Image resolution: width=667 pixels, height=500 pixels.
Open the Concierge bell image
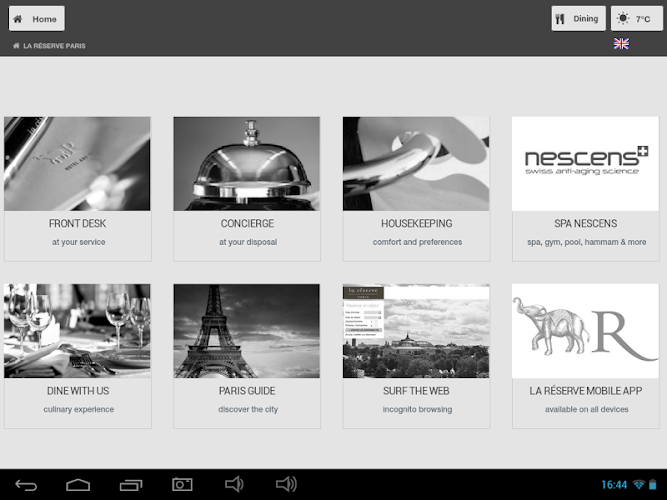tap(246, 164)
